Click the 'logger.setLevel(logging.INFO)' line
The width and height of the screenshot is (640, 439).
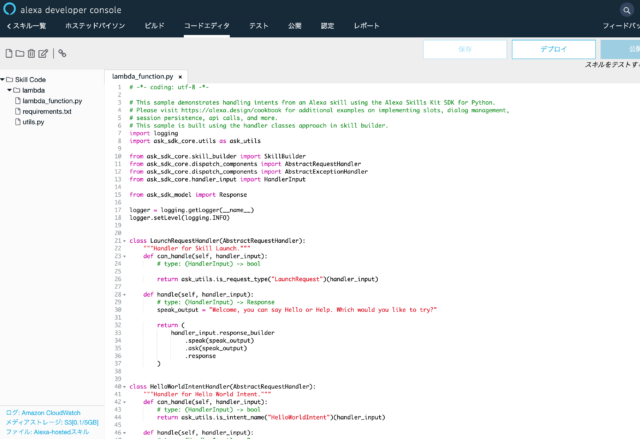pos(180,218)
